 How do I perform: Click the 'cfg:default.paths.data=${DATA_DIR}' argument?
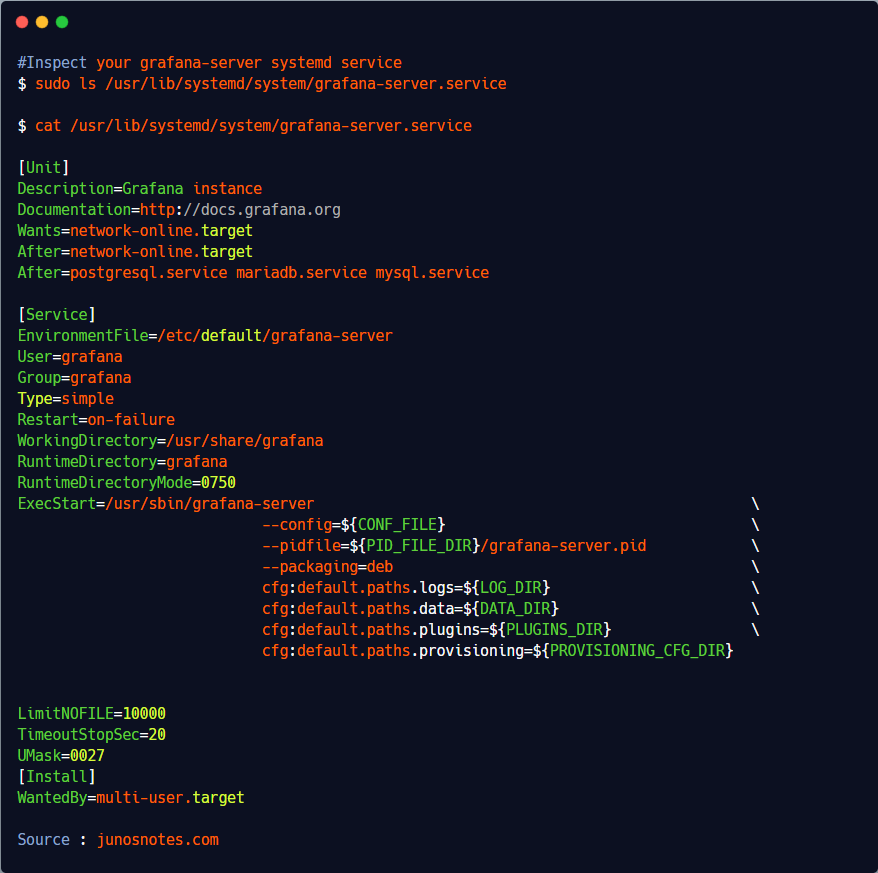pos(410,609)
